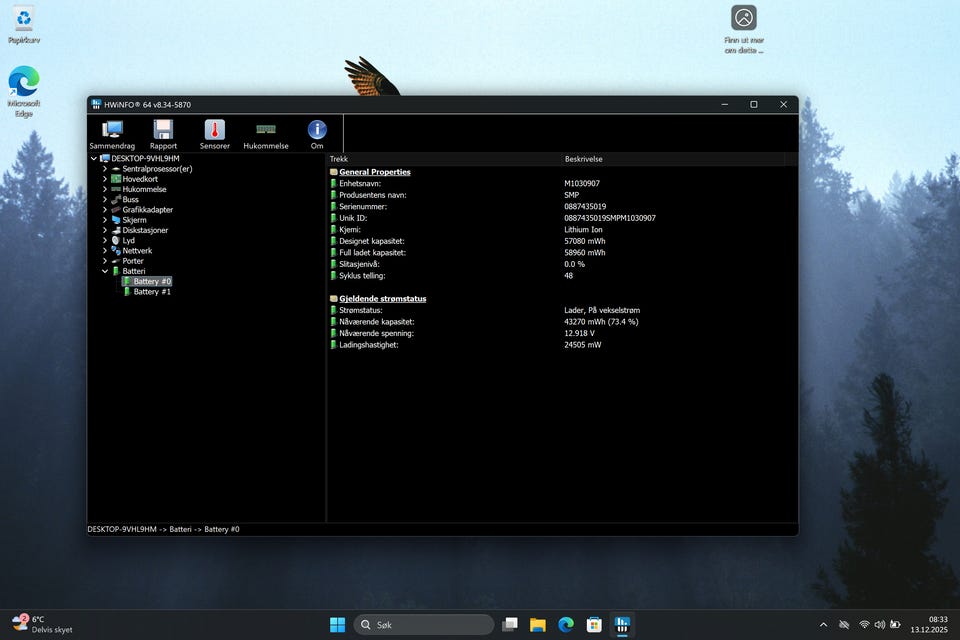Viewport: 960px width, 640px height.
Task: Click the taskbar Søk search field
Action: pos(424,625)
